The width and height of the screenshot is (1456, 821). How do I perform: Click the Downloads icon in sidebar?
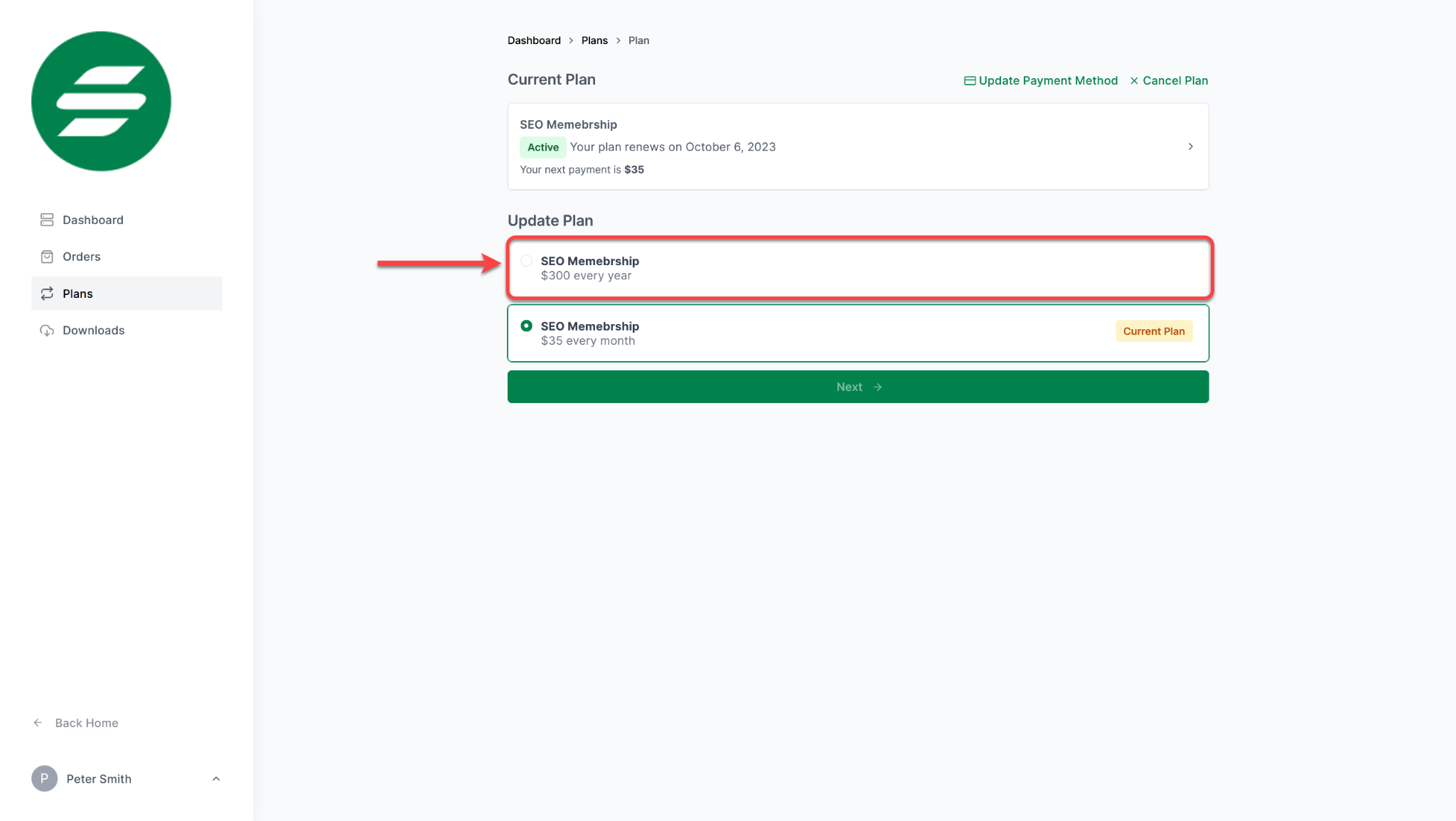click(47, 329)
